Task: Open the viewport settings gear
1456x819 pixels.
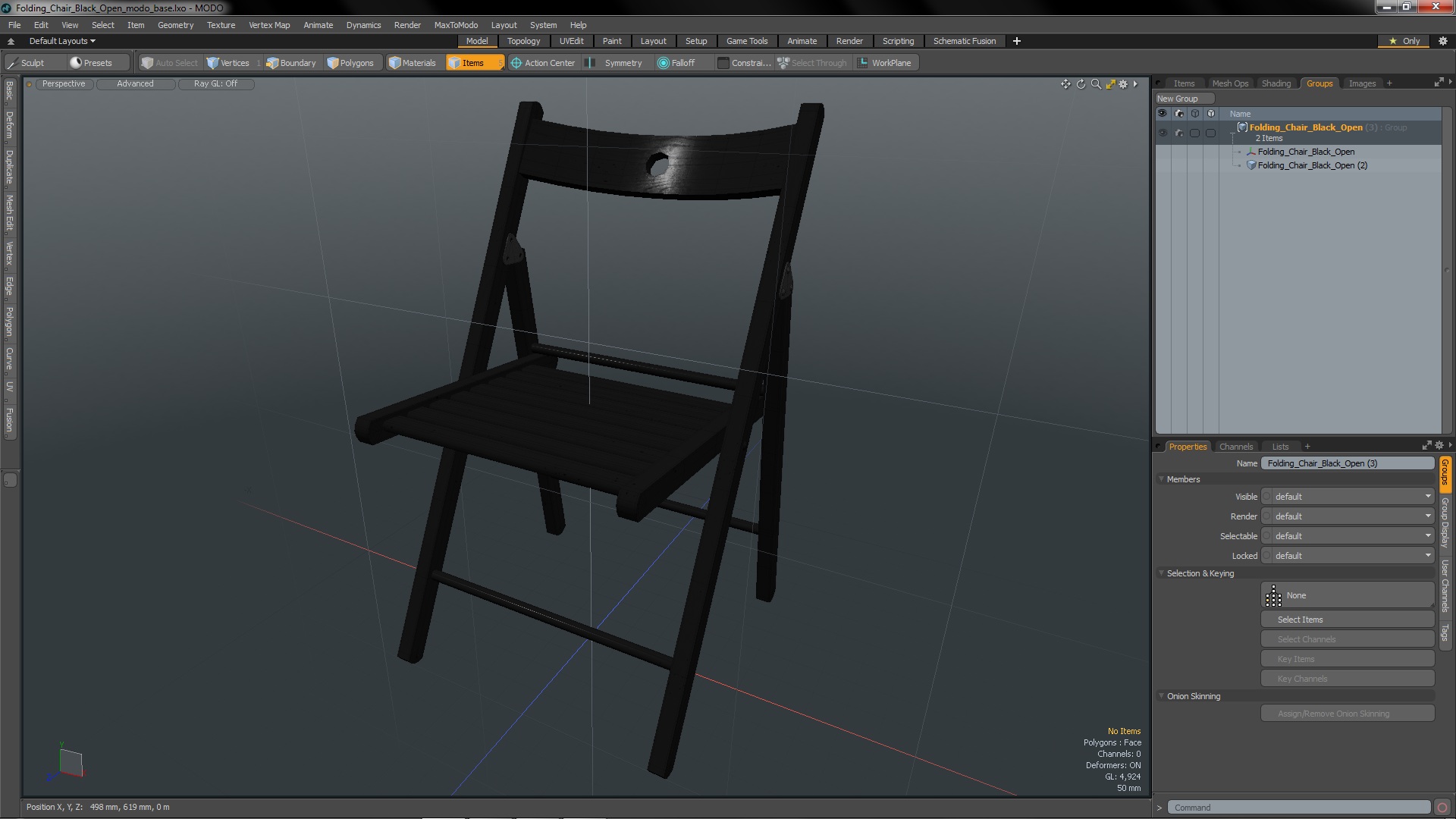Action: click(x=1124, y=84)
